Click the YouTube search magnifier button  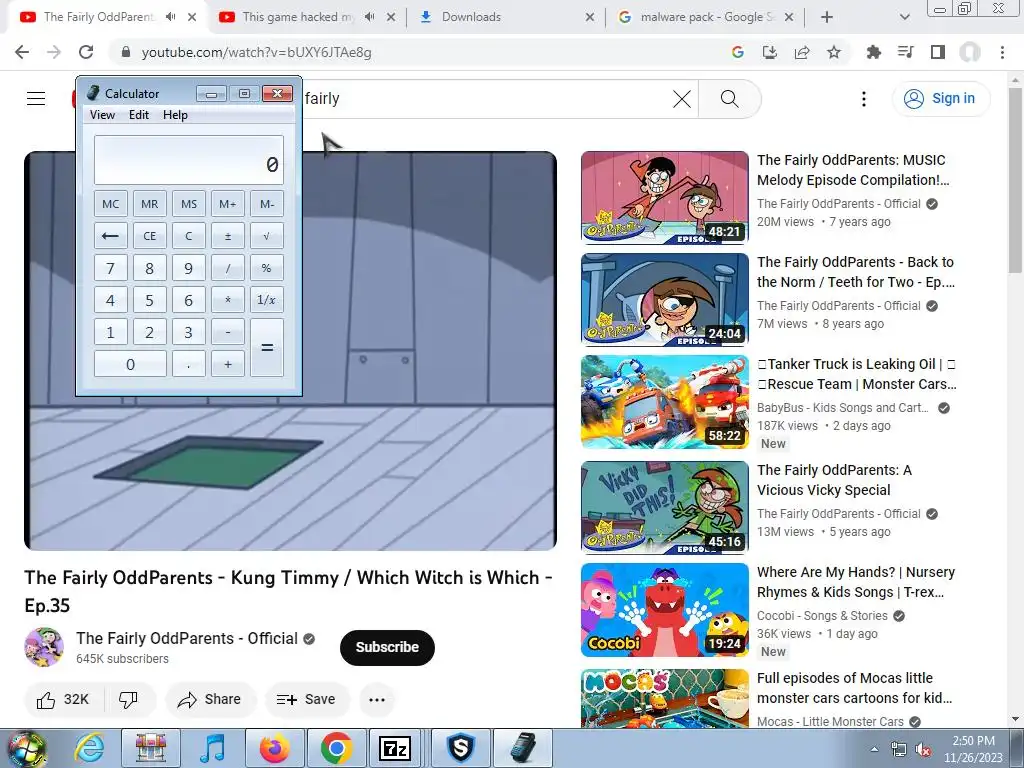point(729,99)
